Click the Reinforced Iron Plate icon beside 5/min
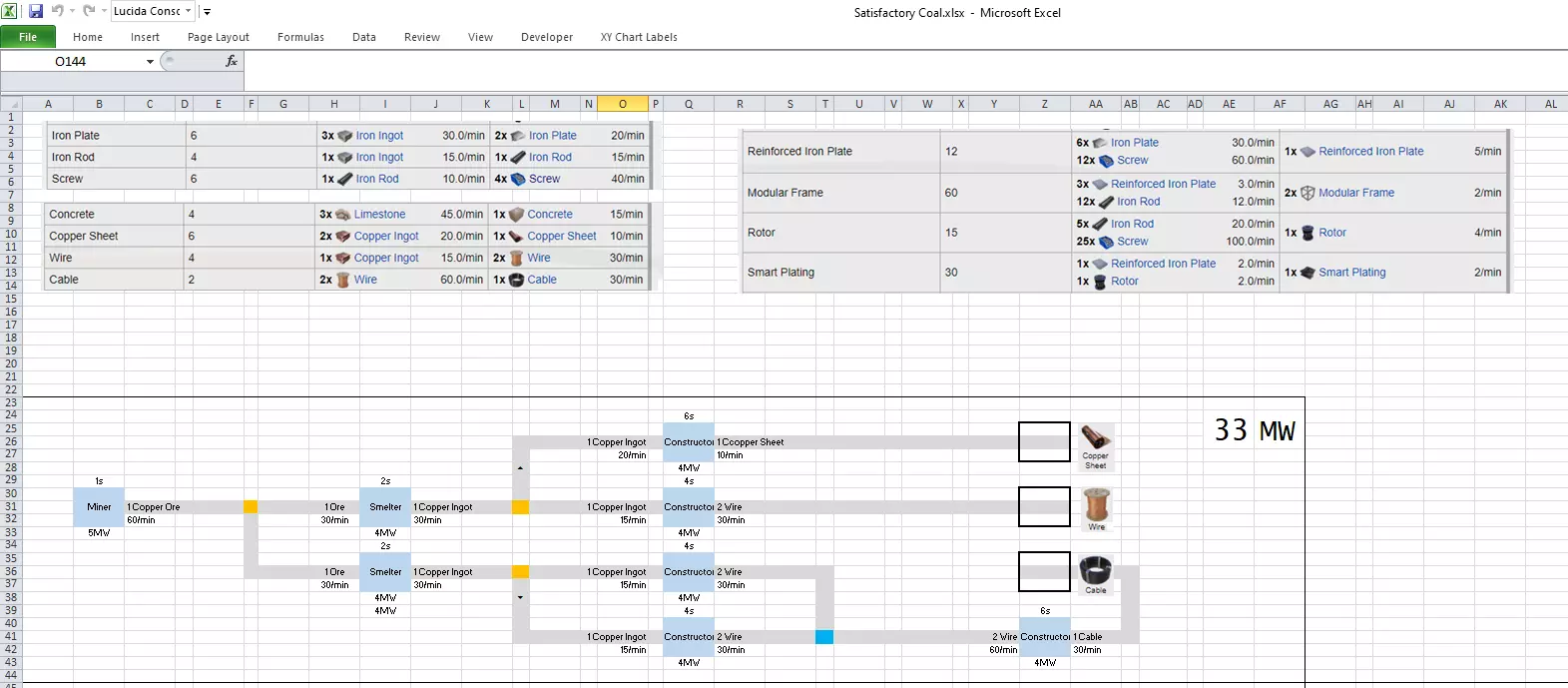The width and height of the screenshot is (1568, 688). click(x=1307, y=152)
